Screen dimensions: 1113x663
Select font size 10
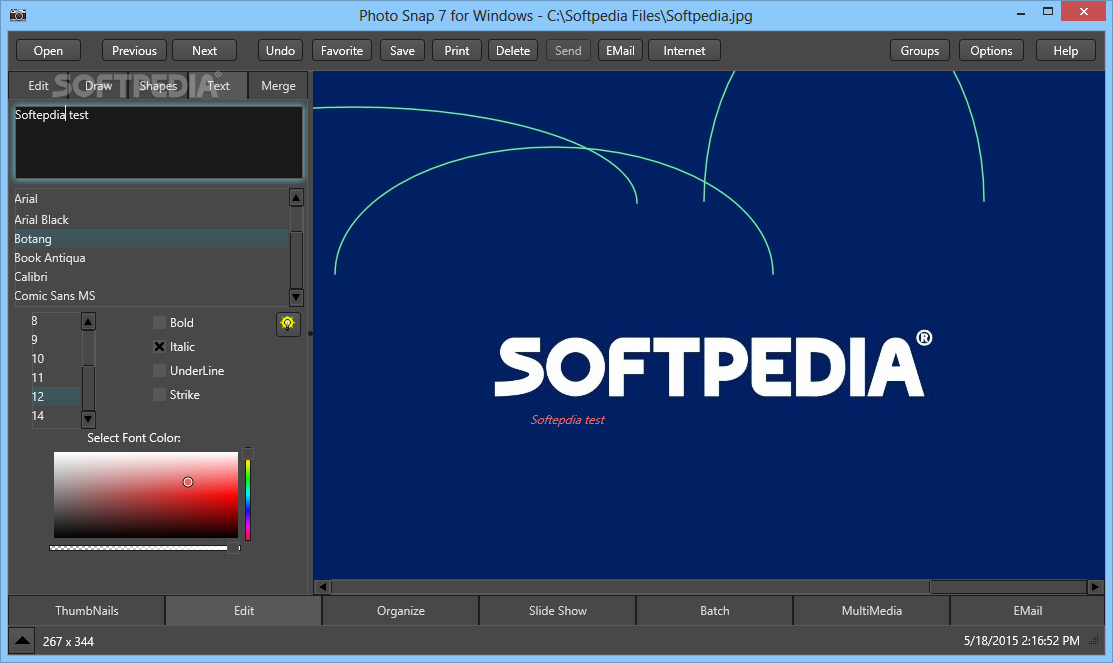pos(55,359)
